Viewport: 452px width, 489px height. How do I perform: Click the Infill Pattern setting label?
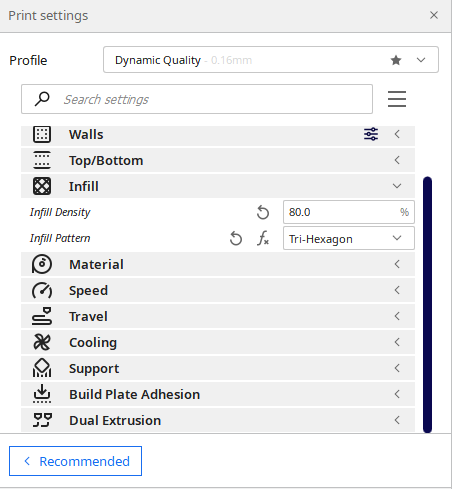click(x=60, y=238)
